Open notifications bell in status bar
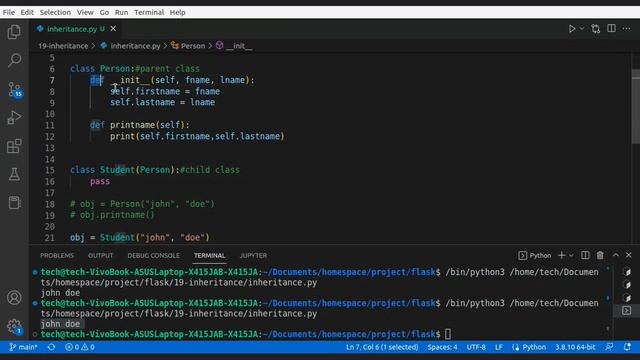 coord(627,347)
